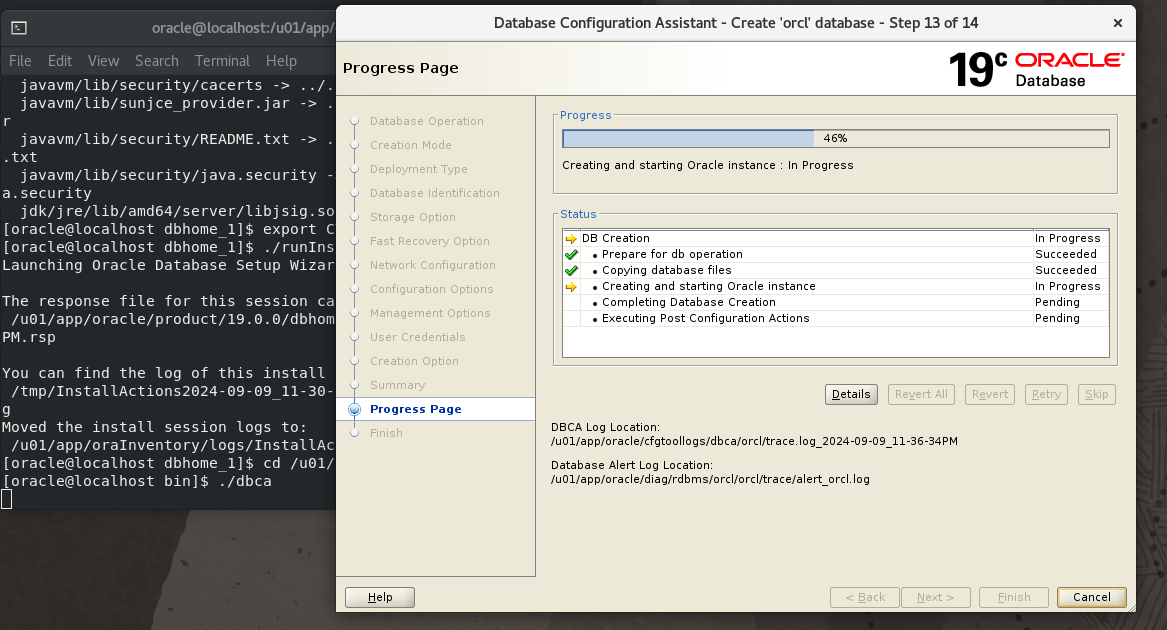Click the terminal icon in the title bar
The image size is (1167, 630).
coord(21,28)
